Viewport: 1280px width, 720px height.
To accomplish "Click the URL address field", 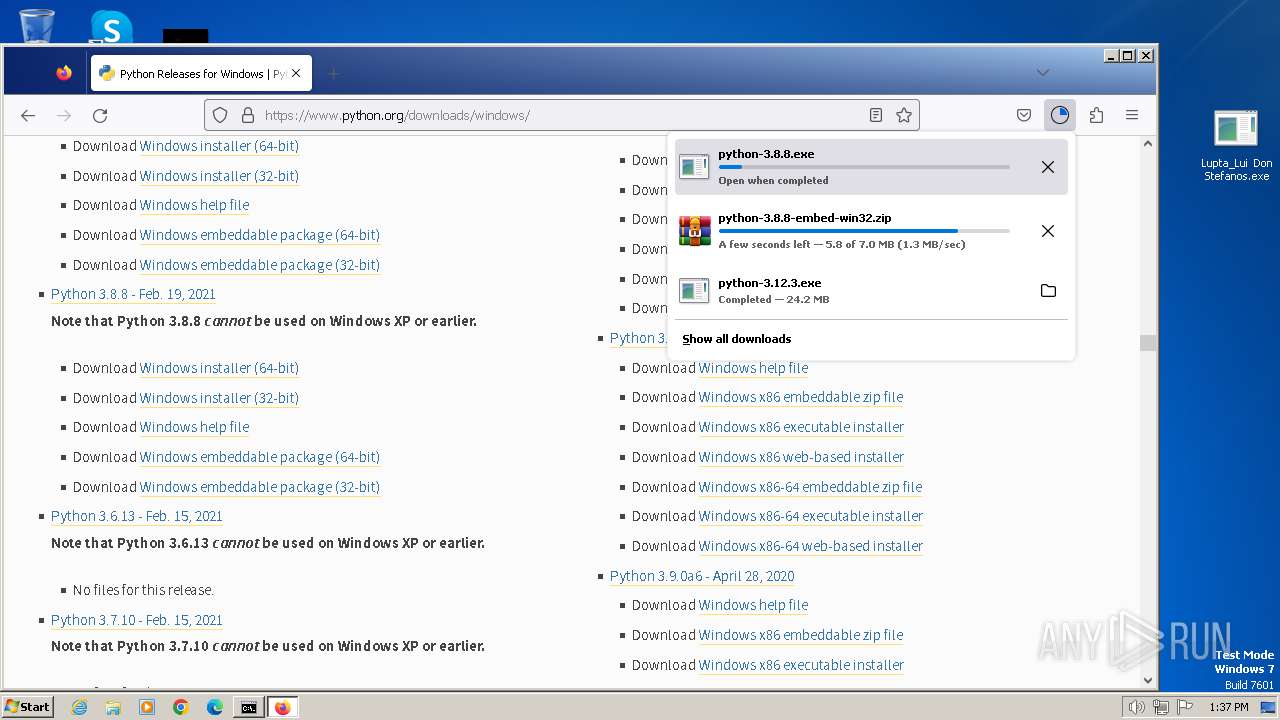I will (x=561, y=115).
